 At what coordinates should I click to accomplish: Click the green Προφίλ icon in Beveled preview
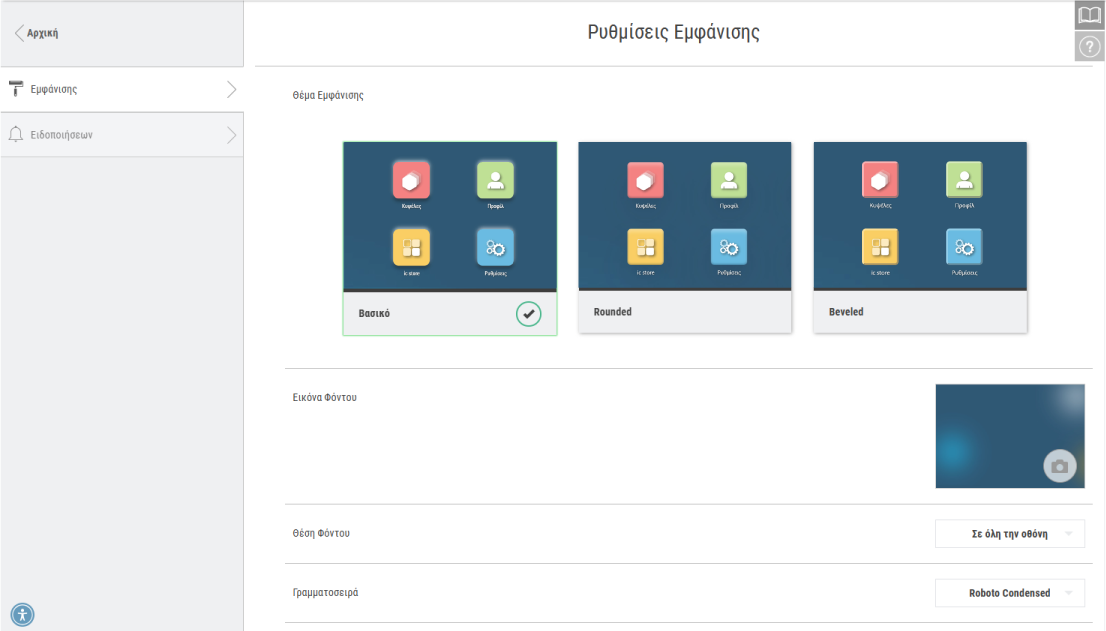tap(964, 180)
